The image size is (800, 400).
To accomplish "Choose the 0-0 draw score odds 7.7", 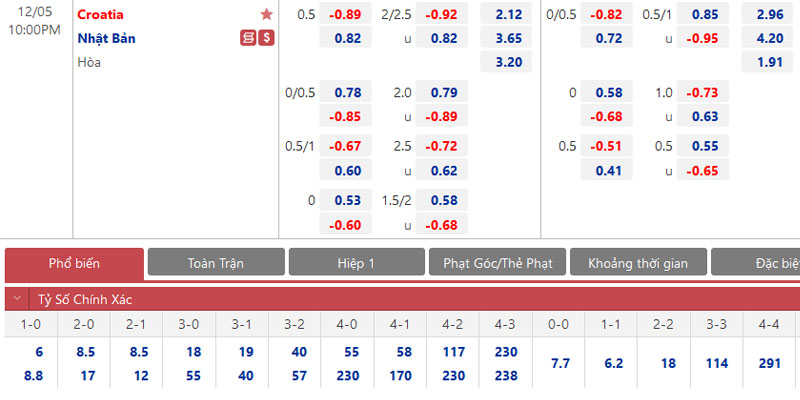I will point(559,363).
